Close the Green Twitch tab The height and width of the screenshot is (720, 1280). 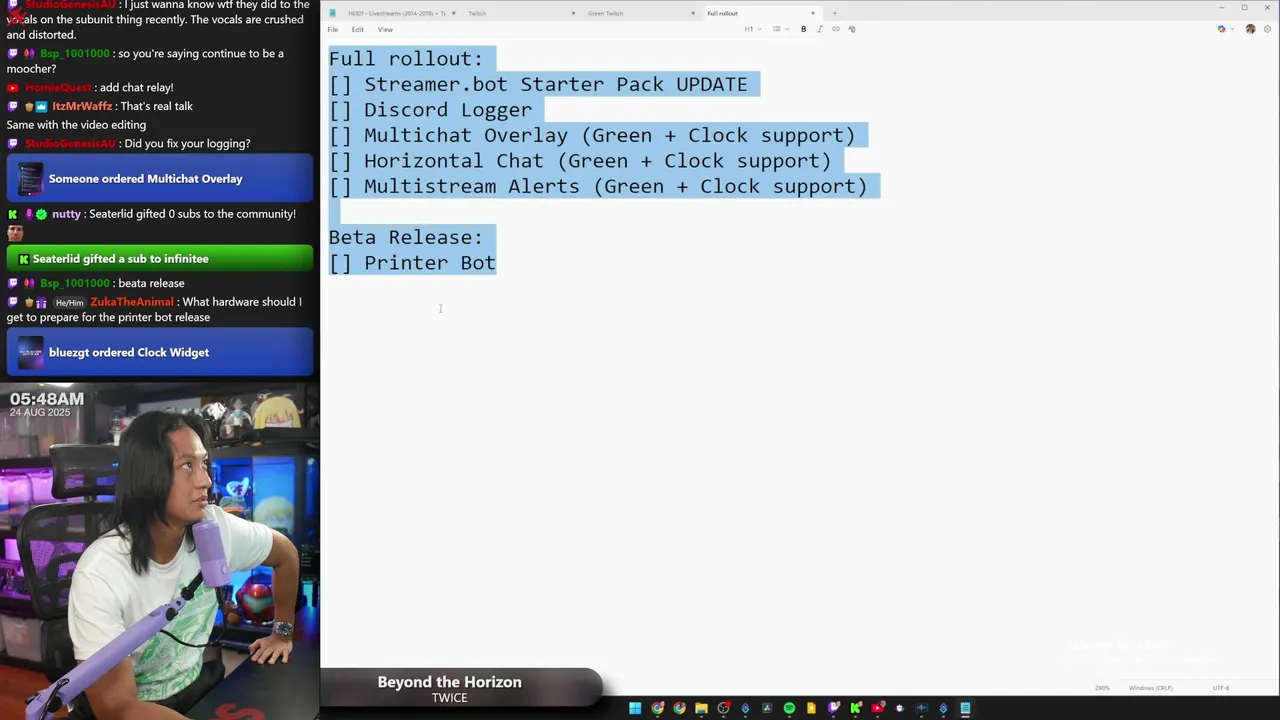693,13
